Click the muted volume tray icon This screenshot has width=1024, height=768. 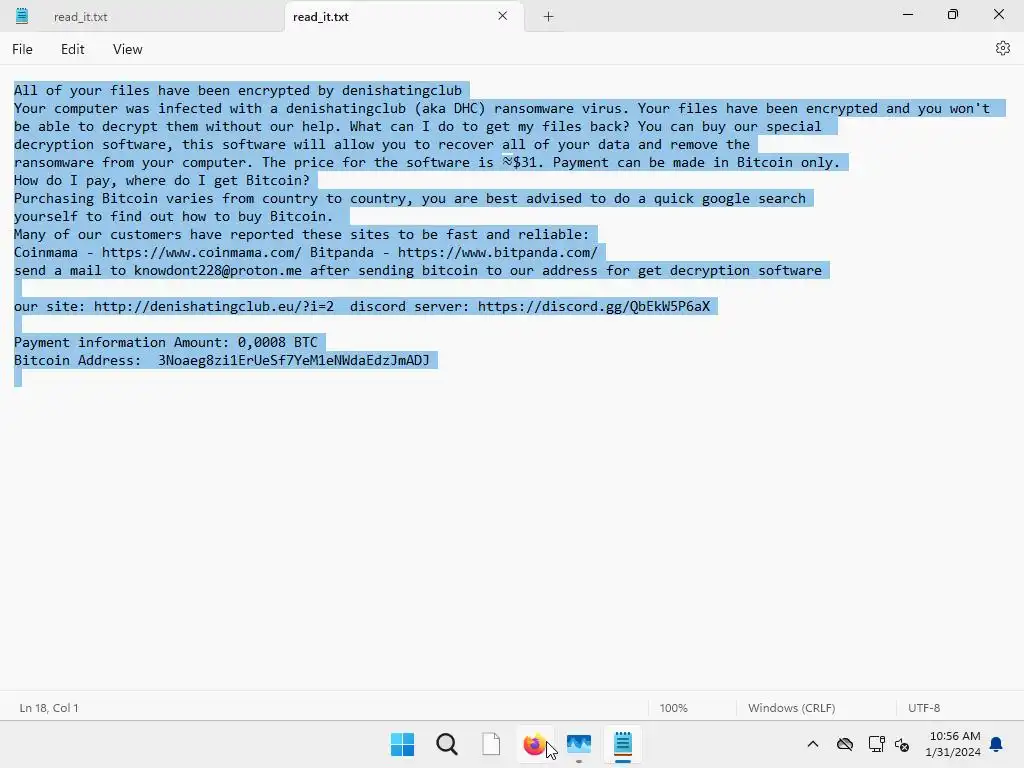(x=902, y=744)
